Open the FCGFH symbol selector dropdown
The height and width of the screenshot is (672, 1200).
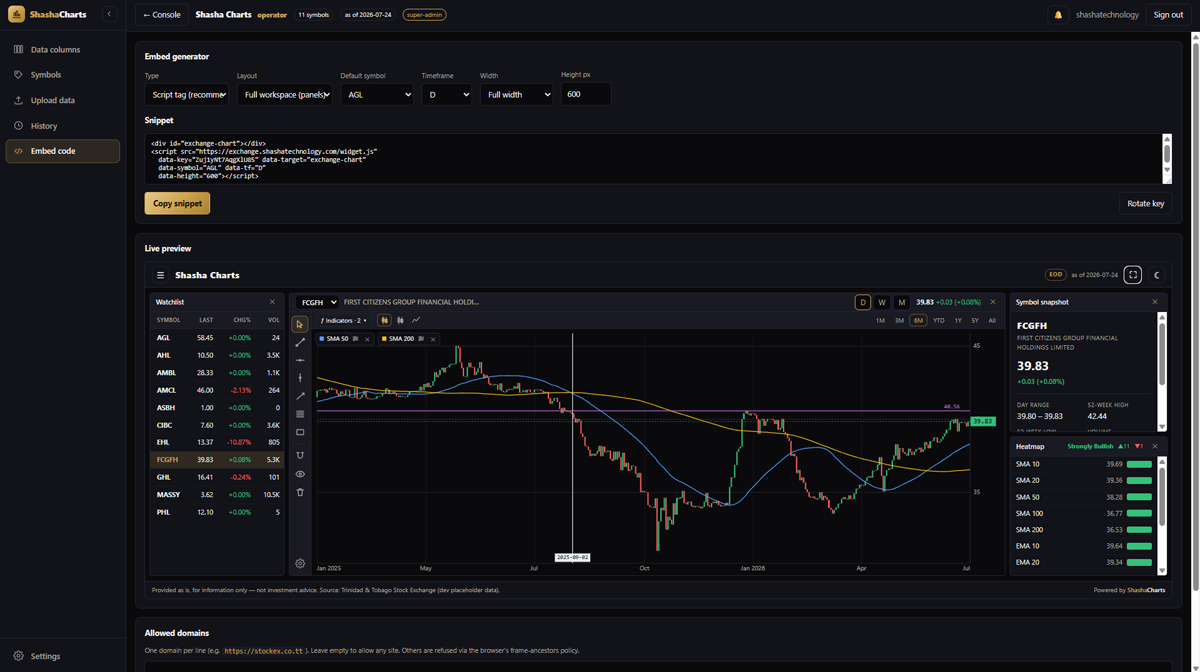pyautogui.click(x=318, y=302)
